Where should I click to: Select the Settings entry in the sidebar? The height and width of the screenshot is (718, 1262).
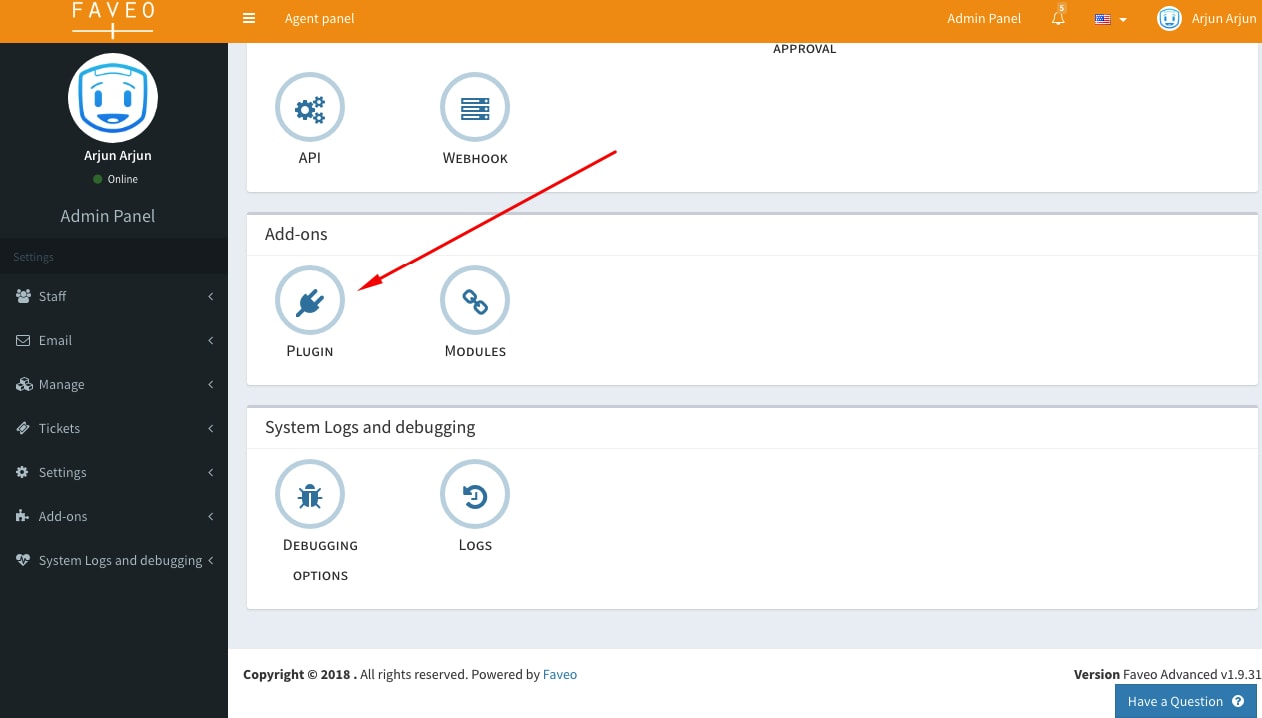62,472
